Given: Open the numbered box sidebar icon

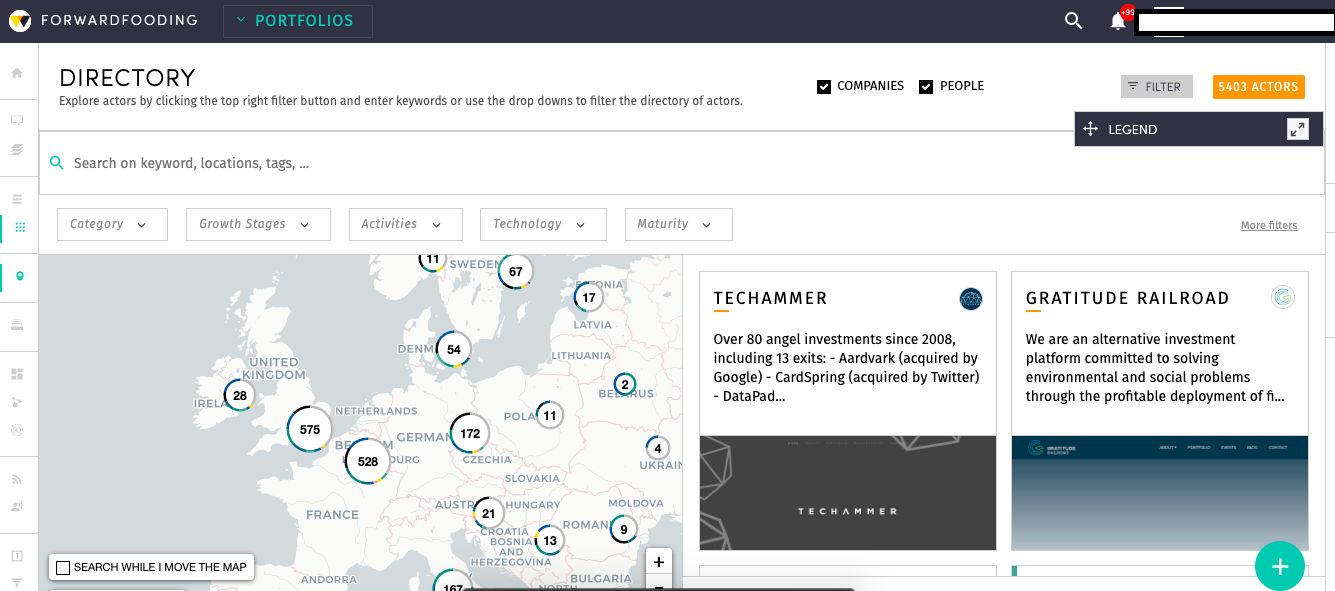Looking at the screenshot, I should pos(17,556).
